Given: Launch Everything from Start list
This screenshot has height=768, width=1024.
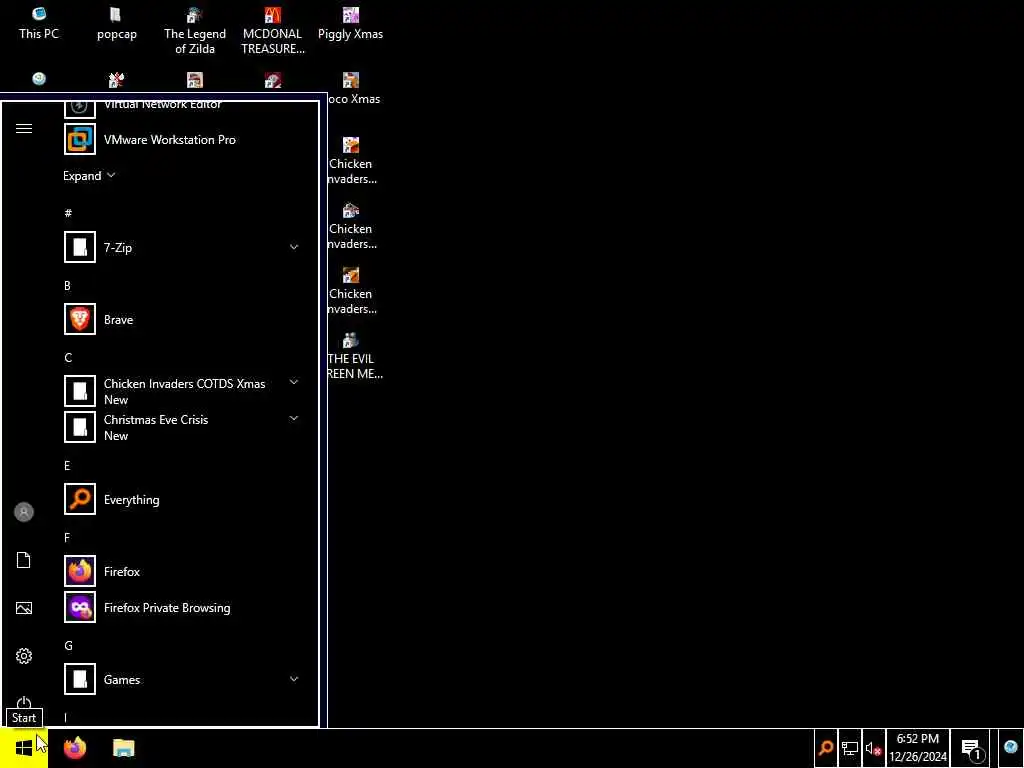Looking at the screenshot, I should pyautogui.click(x=183, y=500).
